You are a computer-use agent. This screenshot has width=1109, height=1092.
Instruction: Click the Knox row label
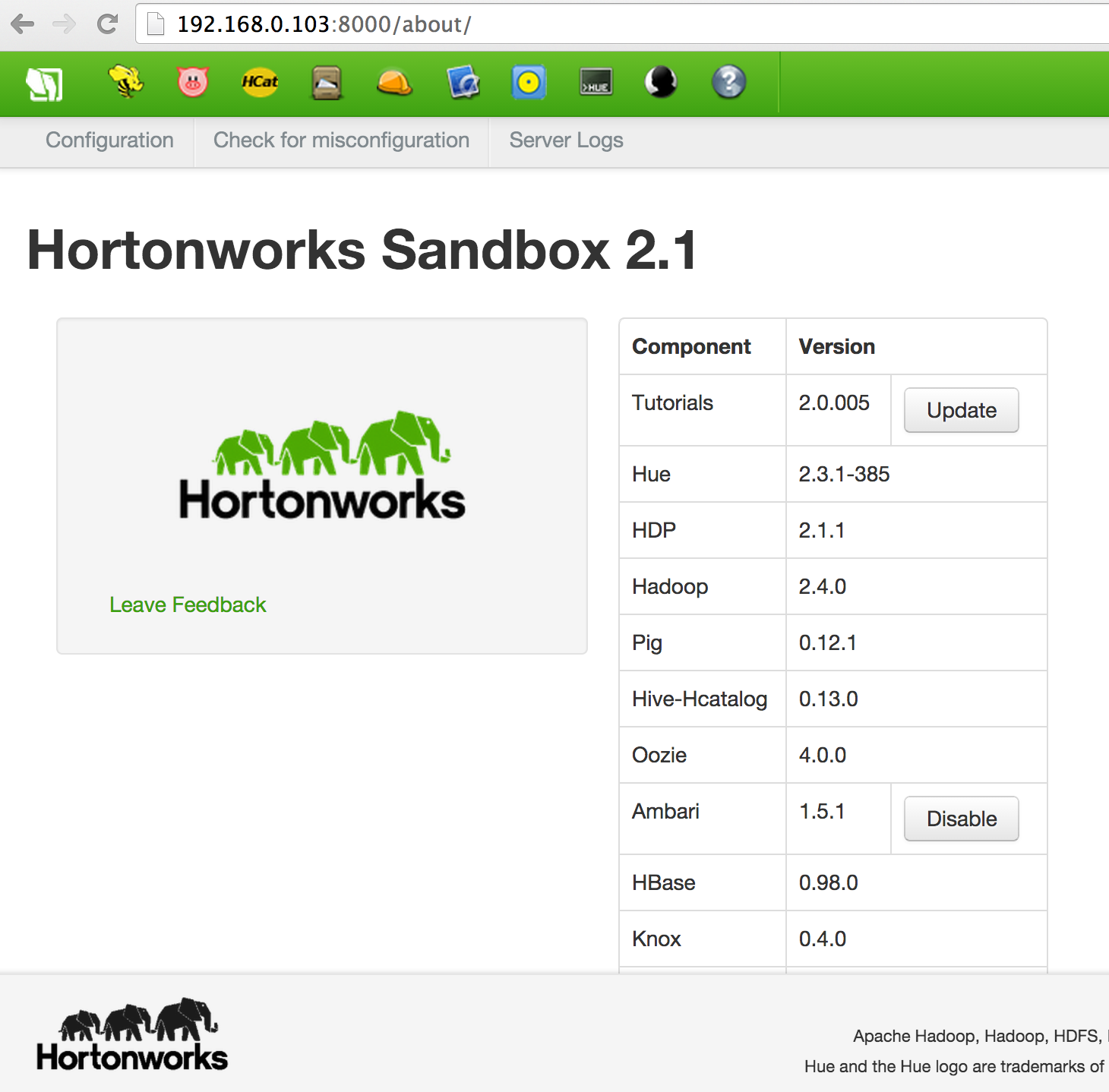pyautogui.click(x=656, y=939)
